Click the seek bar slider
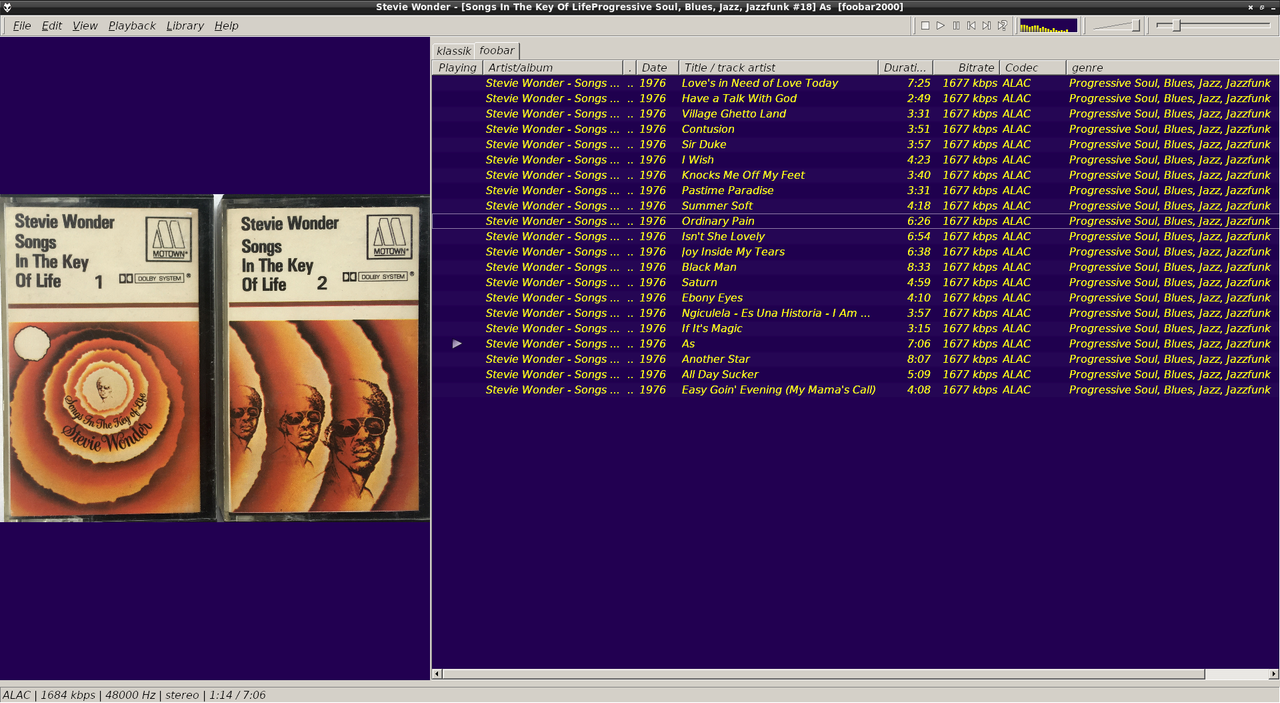This screenshot has height=703, width=1280. [1215, 25]
